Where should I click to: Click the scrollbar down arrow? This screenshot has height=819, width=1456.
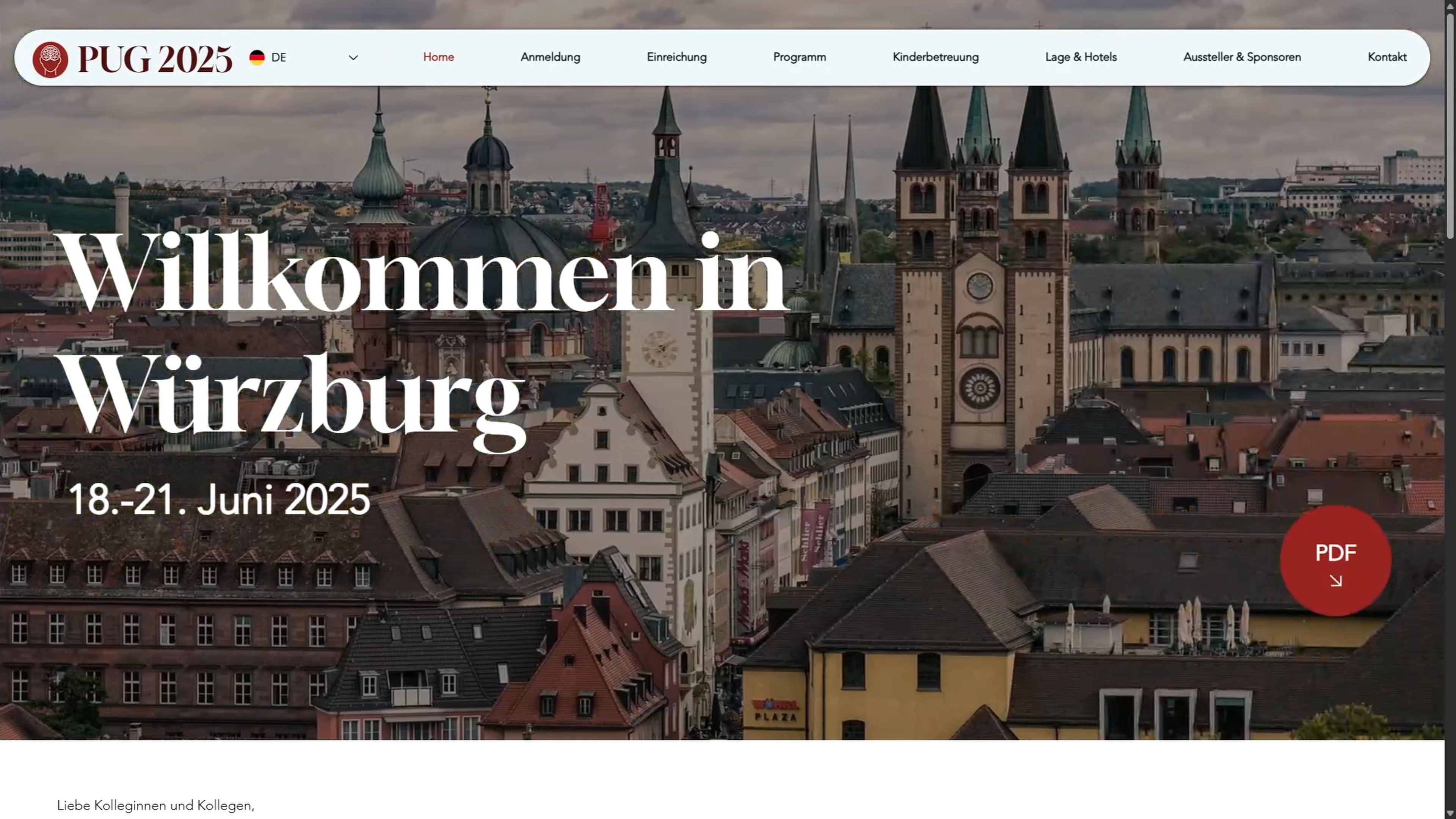coord(1450,813)
